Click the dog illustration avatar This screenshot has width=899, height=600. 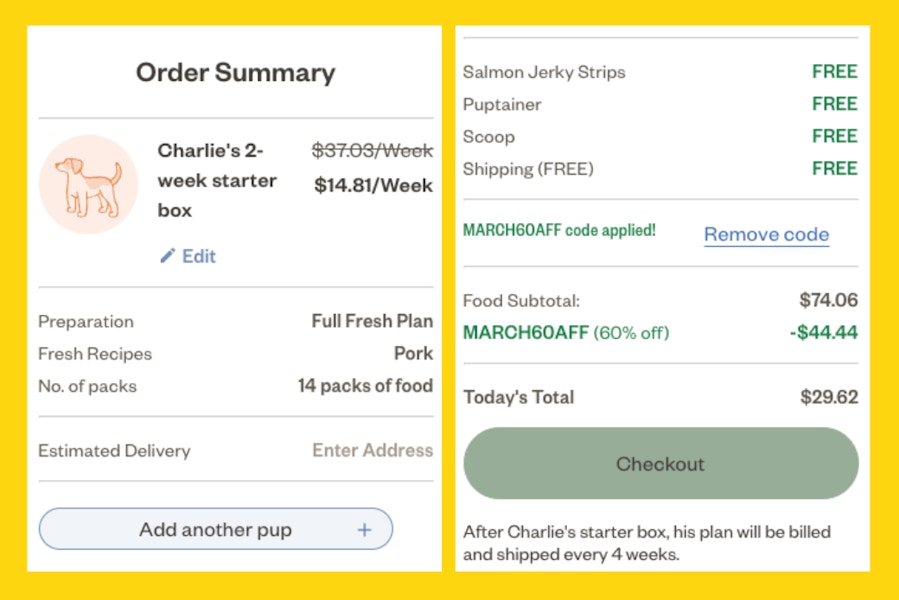[88, 185]
